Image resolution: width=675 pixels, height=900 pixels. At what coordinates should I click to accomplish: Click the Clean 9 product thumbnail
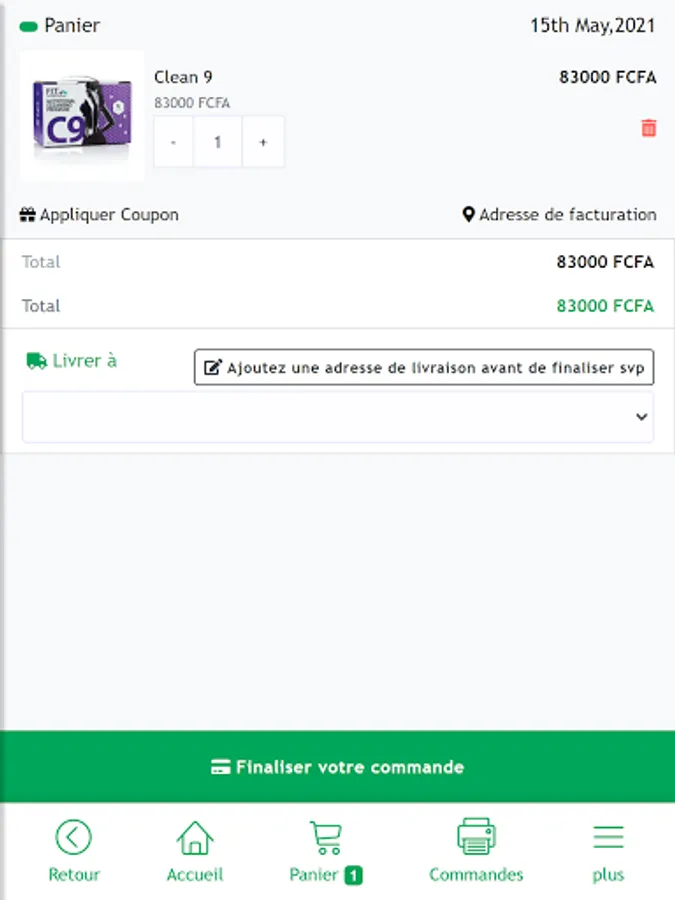coord(82,116)
